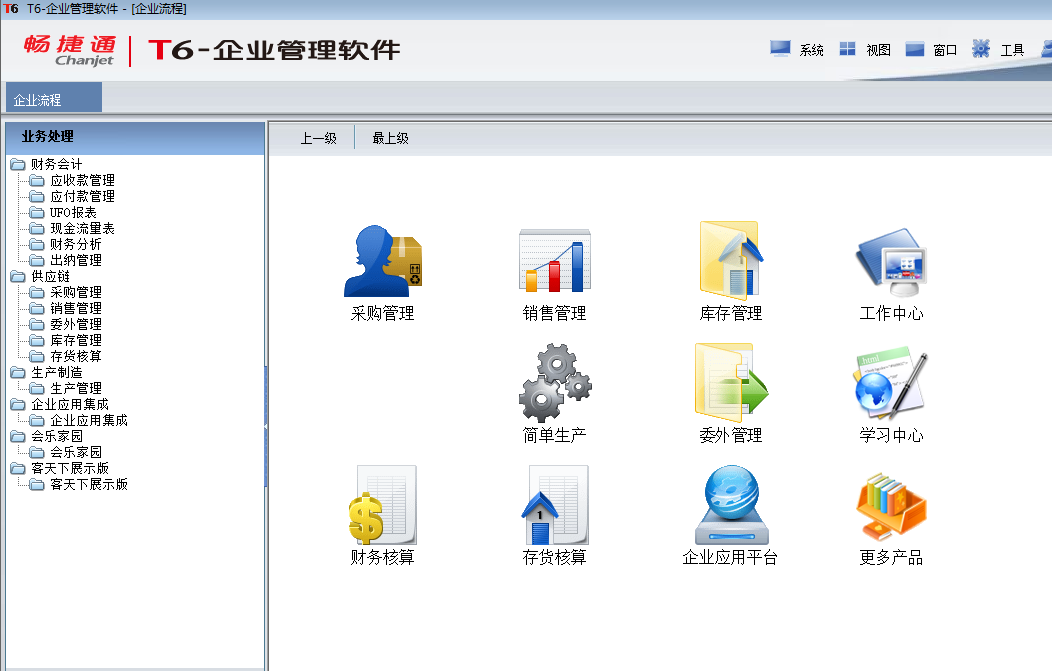This screenshot has width=1052, height=671.
Task: Open the 简单生产 gears icon
Action: pos(555,383)
